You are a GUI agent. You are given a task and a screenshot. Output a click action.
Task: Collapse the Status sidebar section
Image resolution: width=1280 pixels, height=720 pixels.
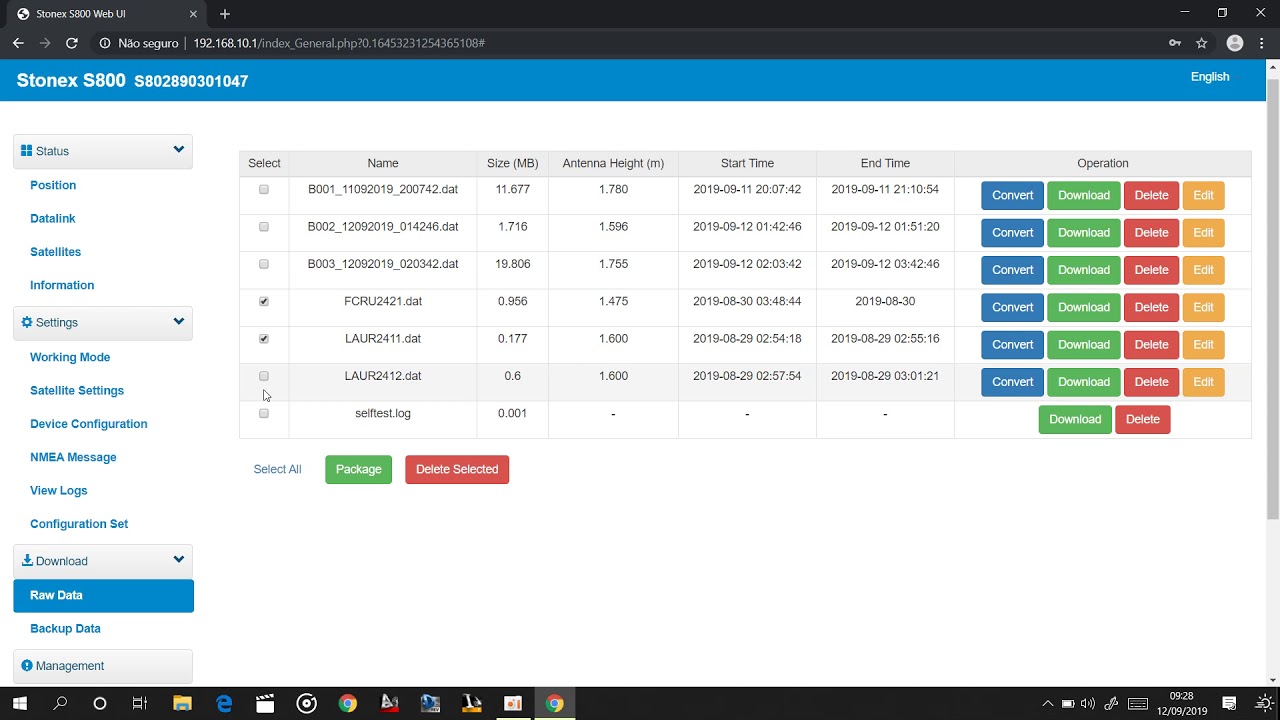[103, 151]
